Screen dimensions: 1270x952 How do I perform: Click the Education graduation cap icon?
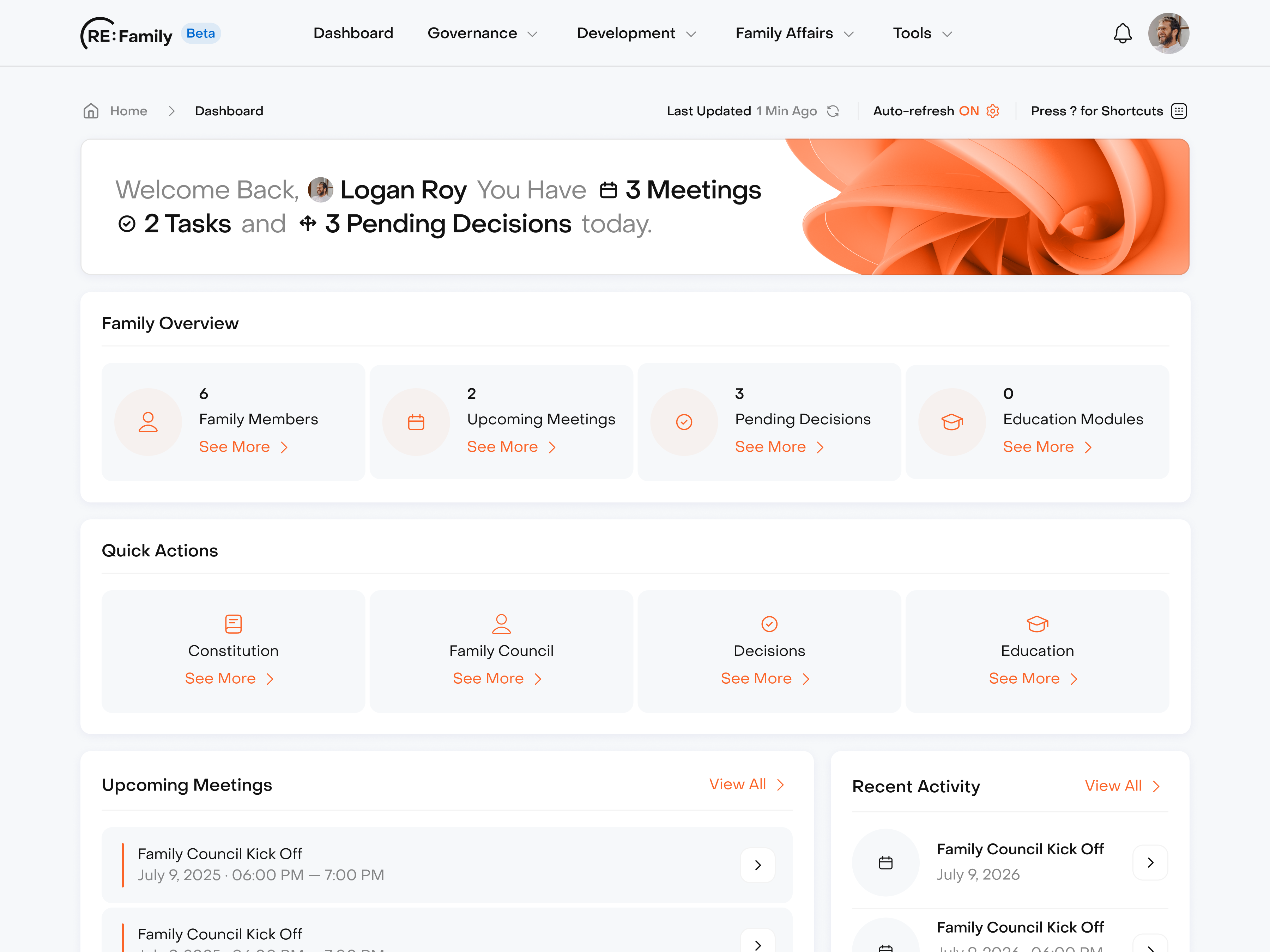point(1037,624)
